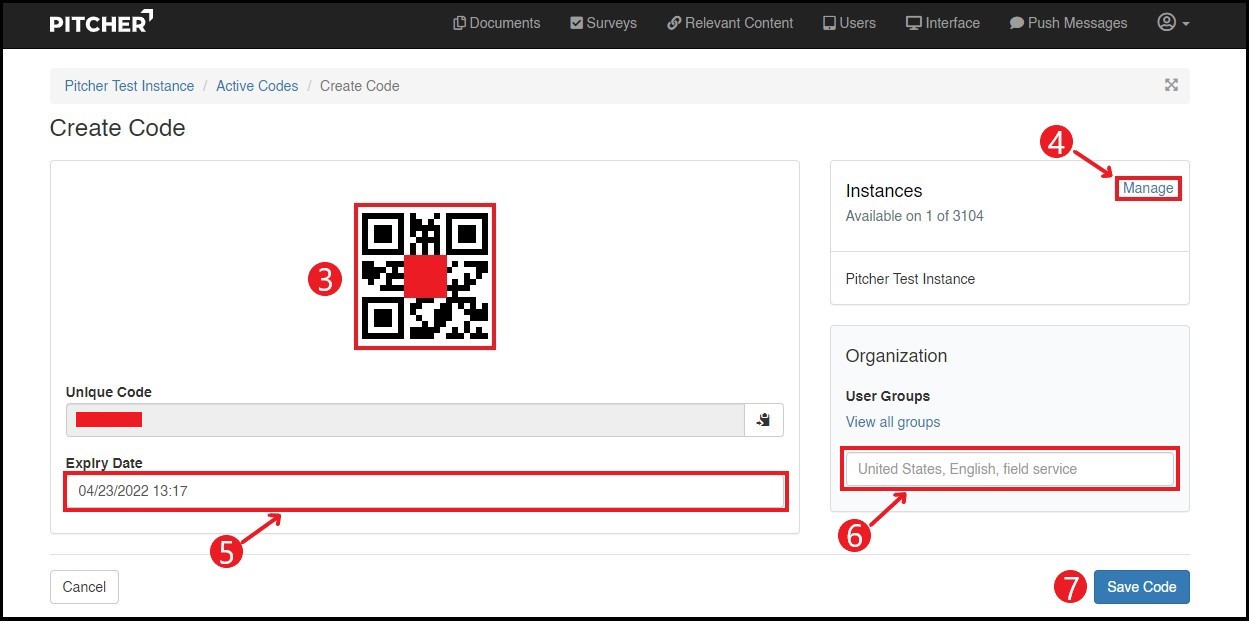
Task: Go to Pitcher Test Instance breadcrumb
Action: click(128, 86)
